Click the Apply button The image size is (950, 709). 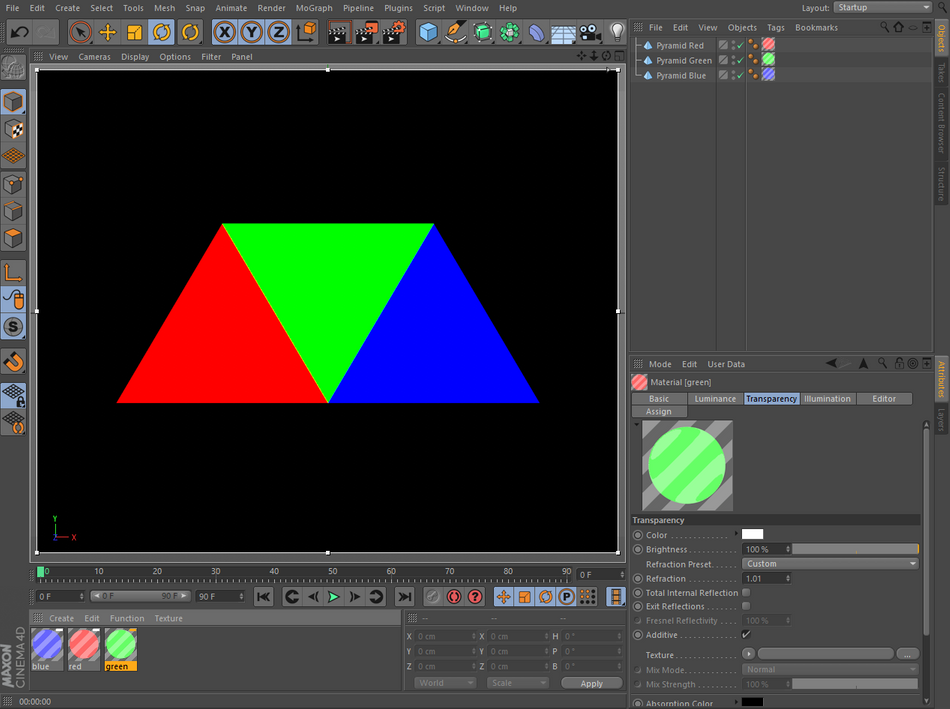[x=591, y=684]
